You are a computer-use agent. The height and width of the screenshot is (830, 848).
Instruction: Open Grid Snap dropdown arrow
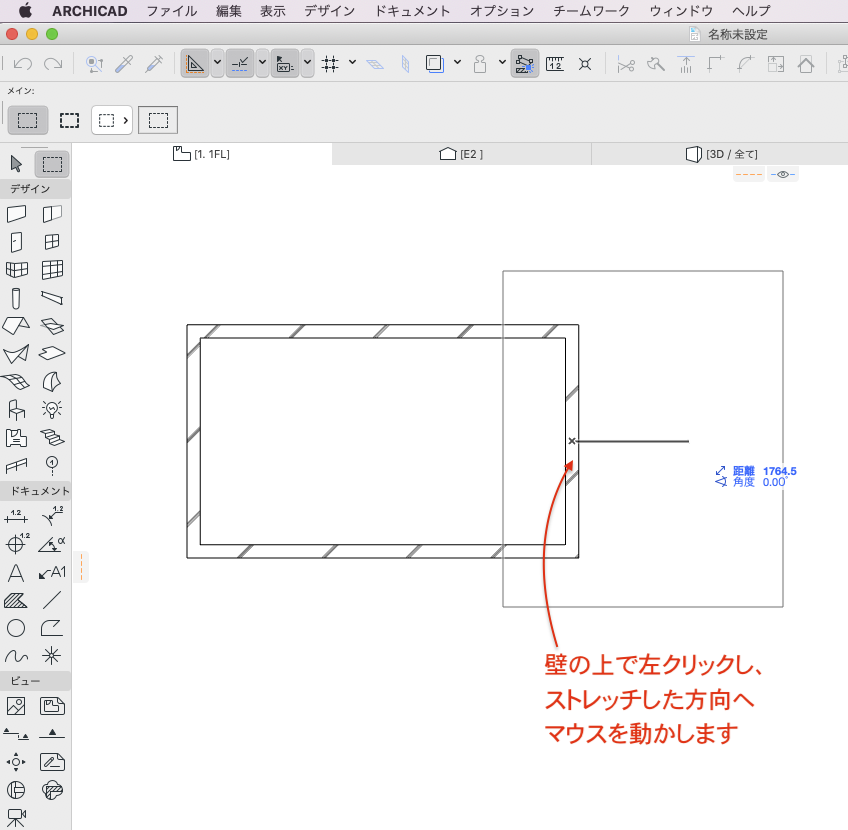click(352, 62)
